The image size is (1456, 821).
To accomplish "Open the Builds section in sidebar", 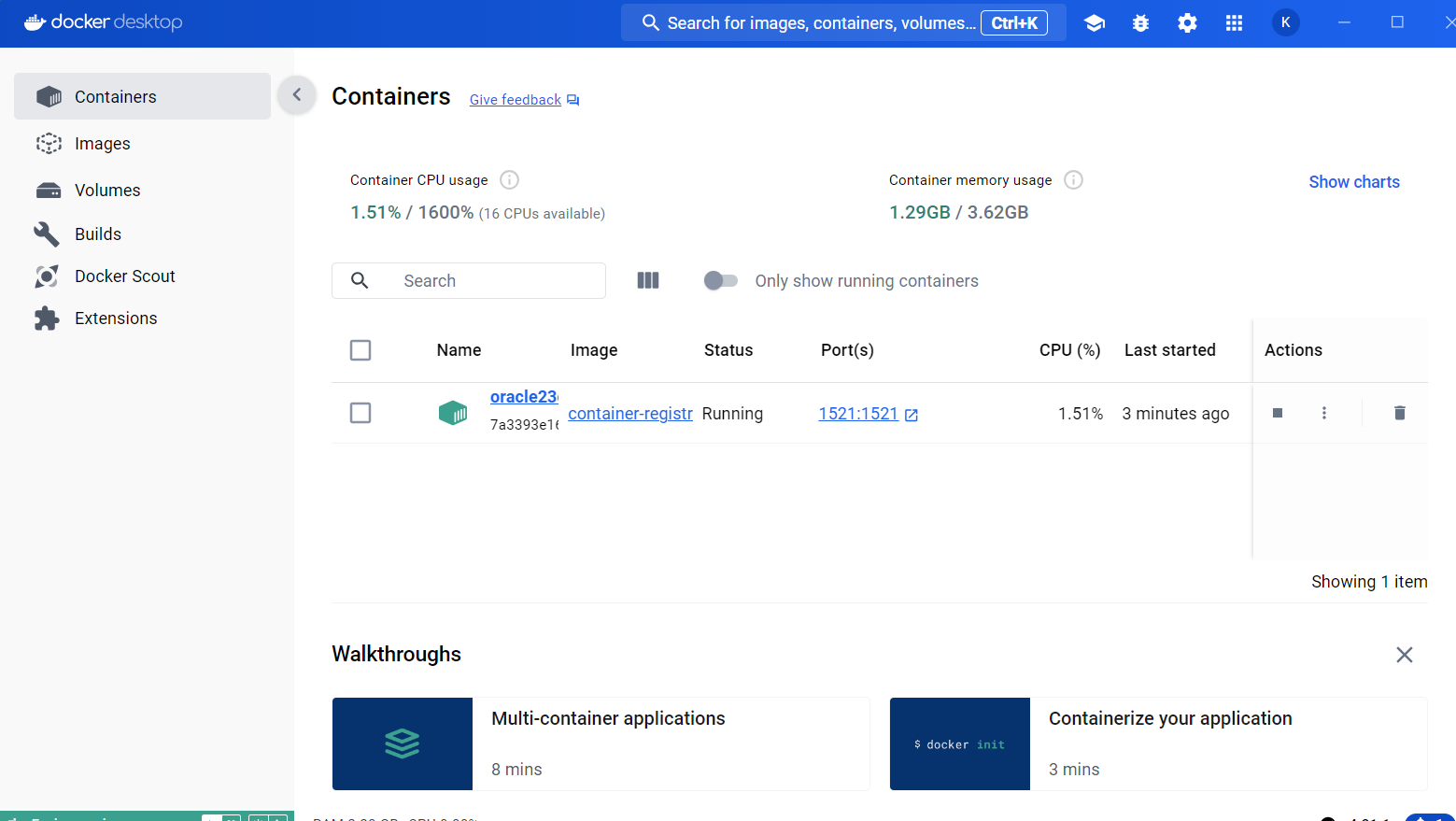I will (x=142, y=234).
